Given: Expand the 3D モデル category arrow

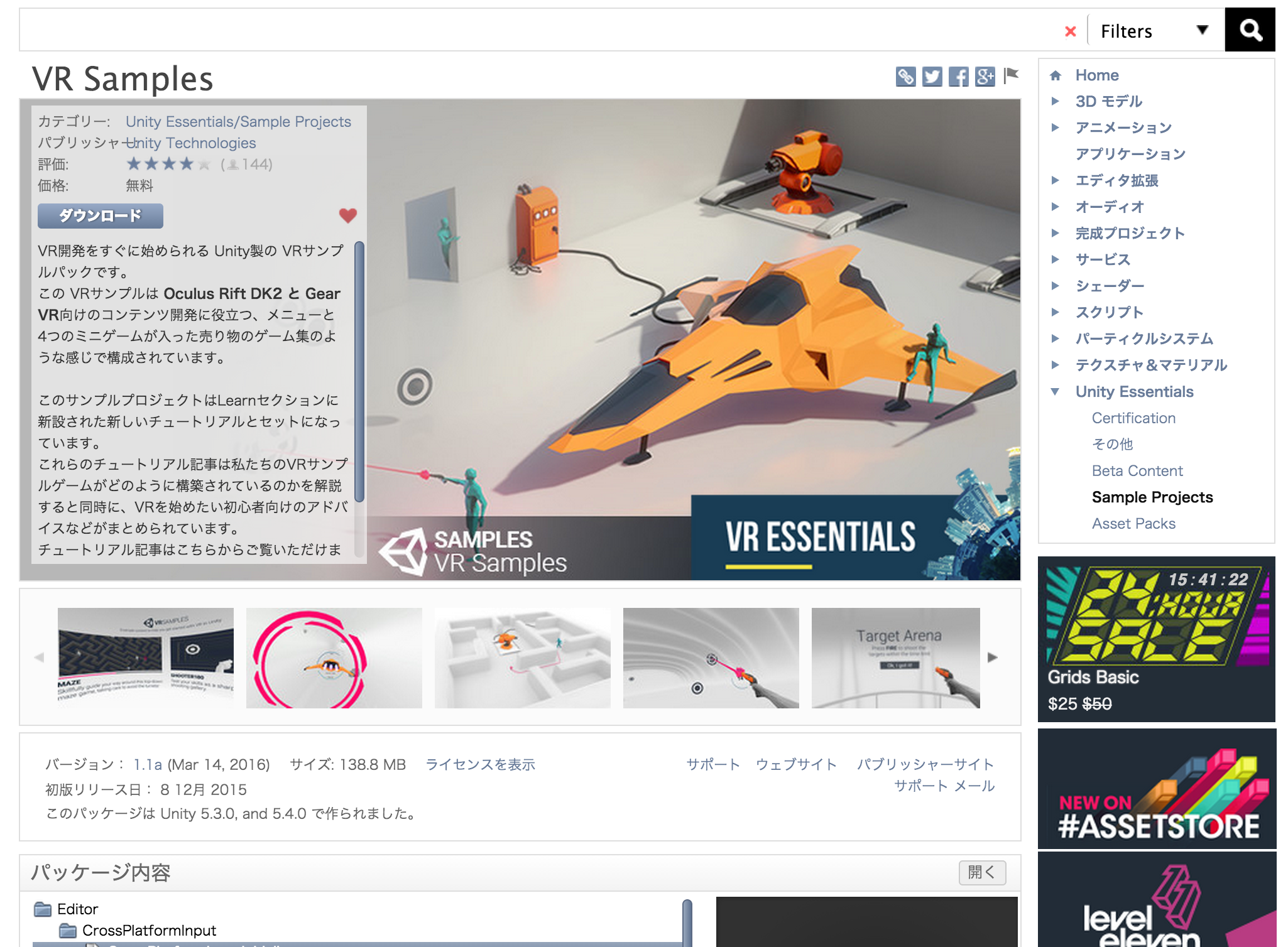Looking at the screenshot, I should tap(1056, 100).
